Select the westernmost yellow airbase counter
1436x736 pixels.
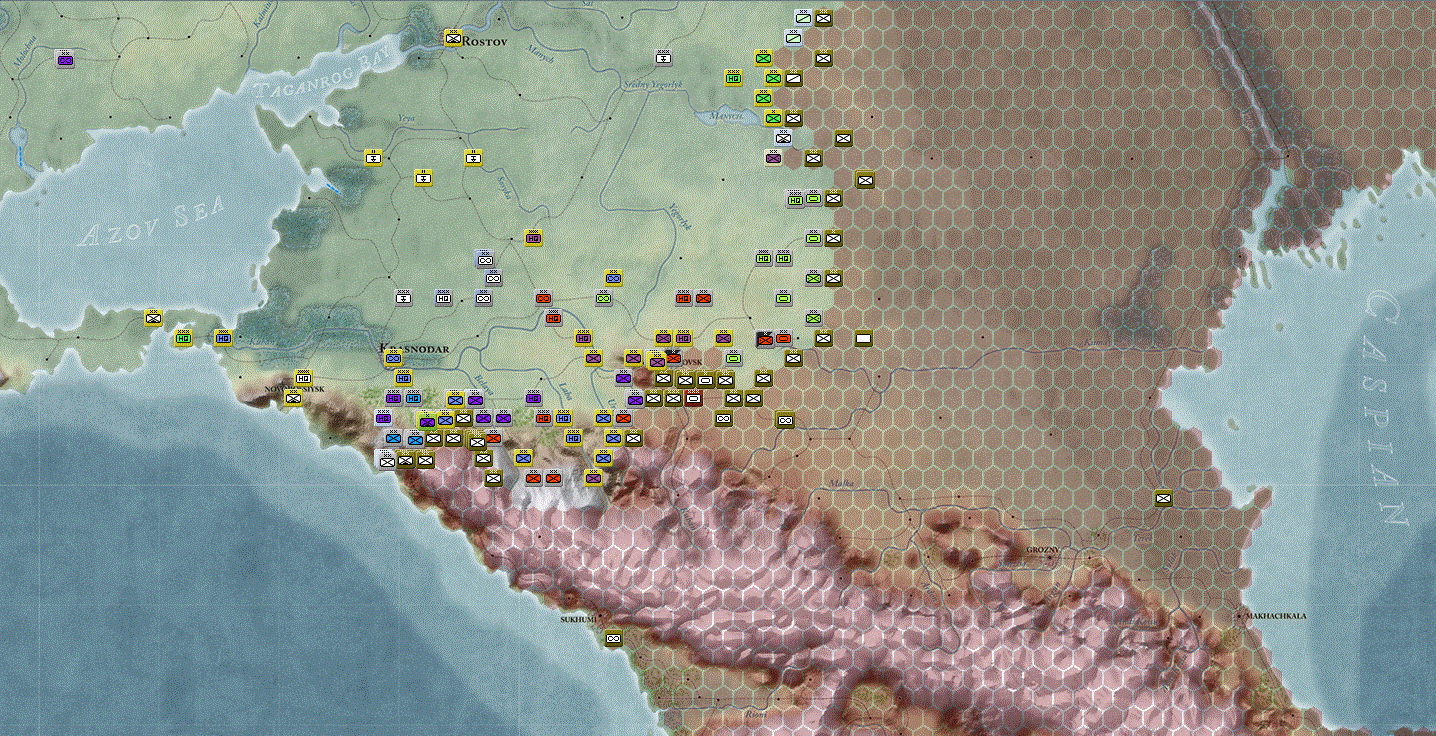tap(373, 158)
